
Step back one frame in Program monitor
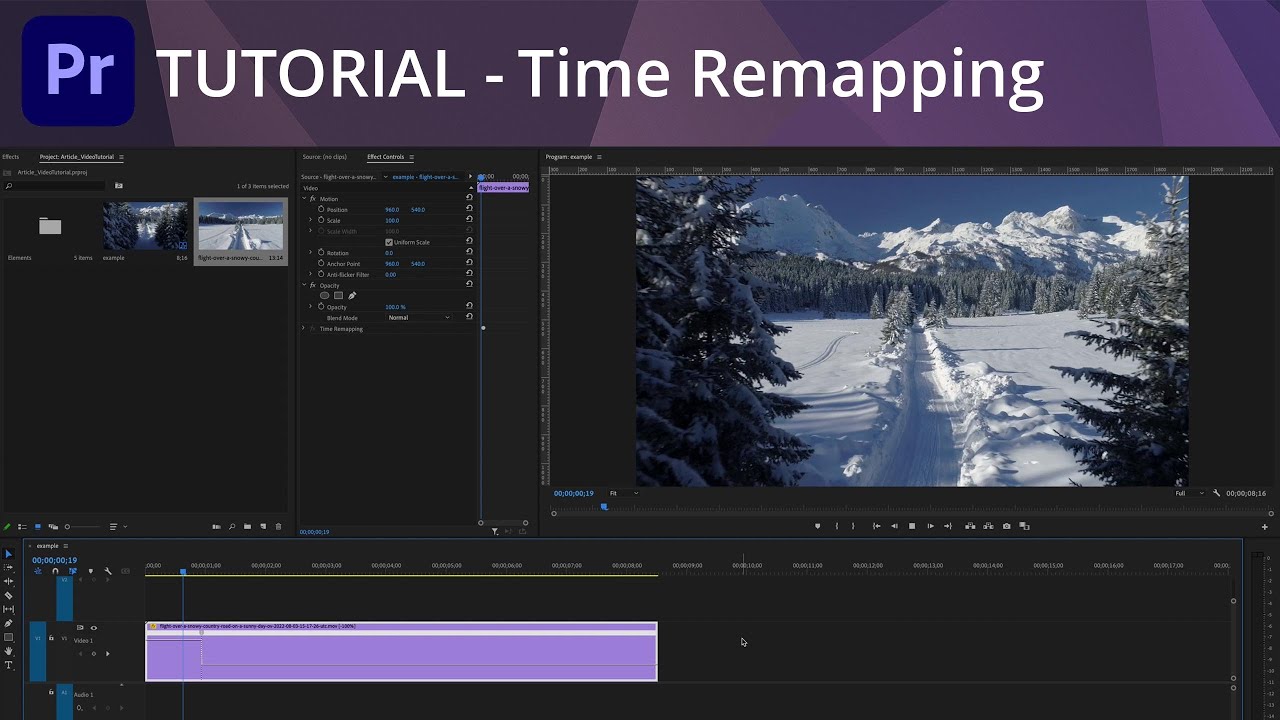[894, 526]
